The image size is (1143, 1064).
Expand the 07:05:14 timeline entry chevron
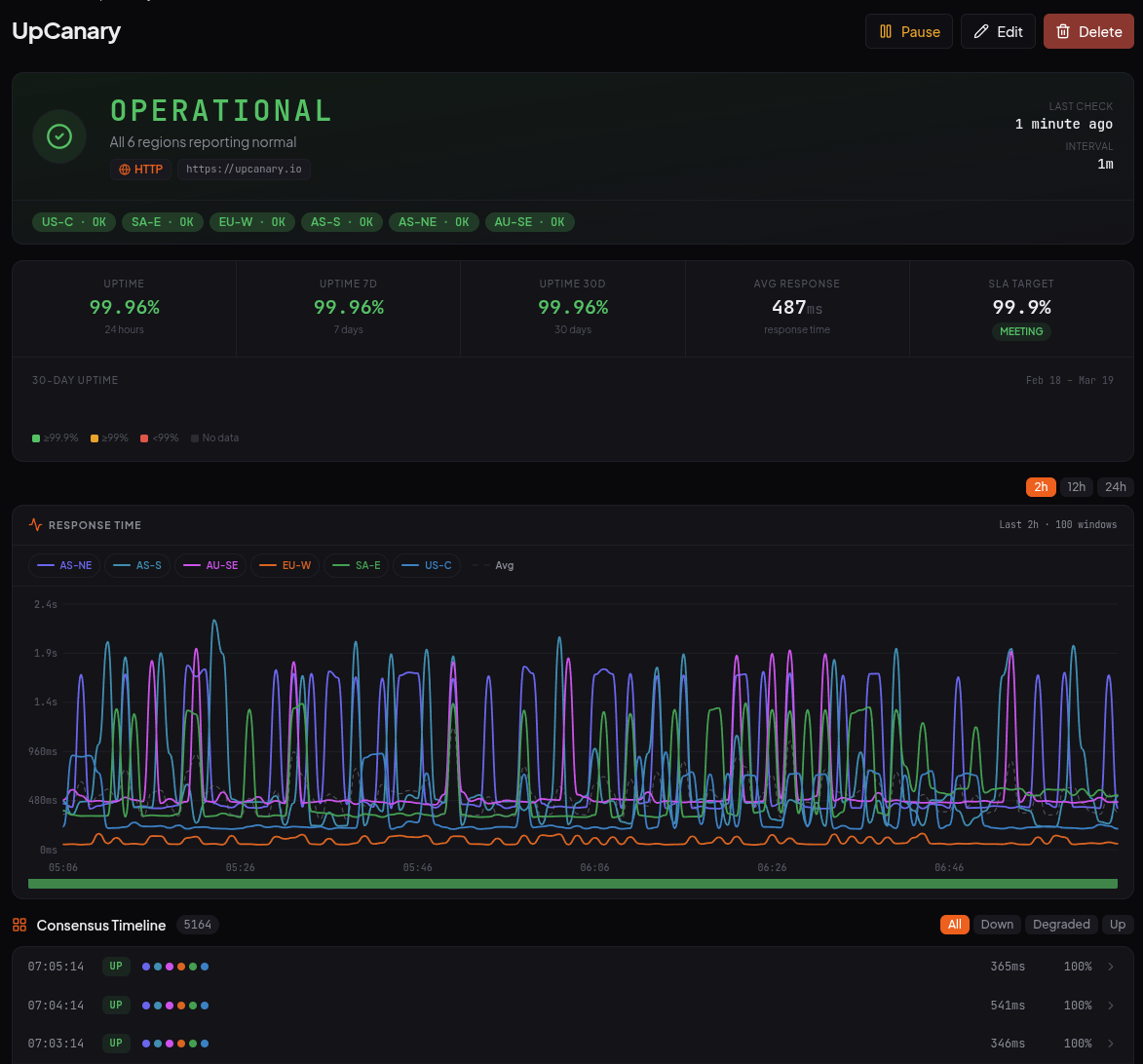[x=1111, y=967]
